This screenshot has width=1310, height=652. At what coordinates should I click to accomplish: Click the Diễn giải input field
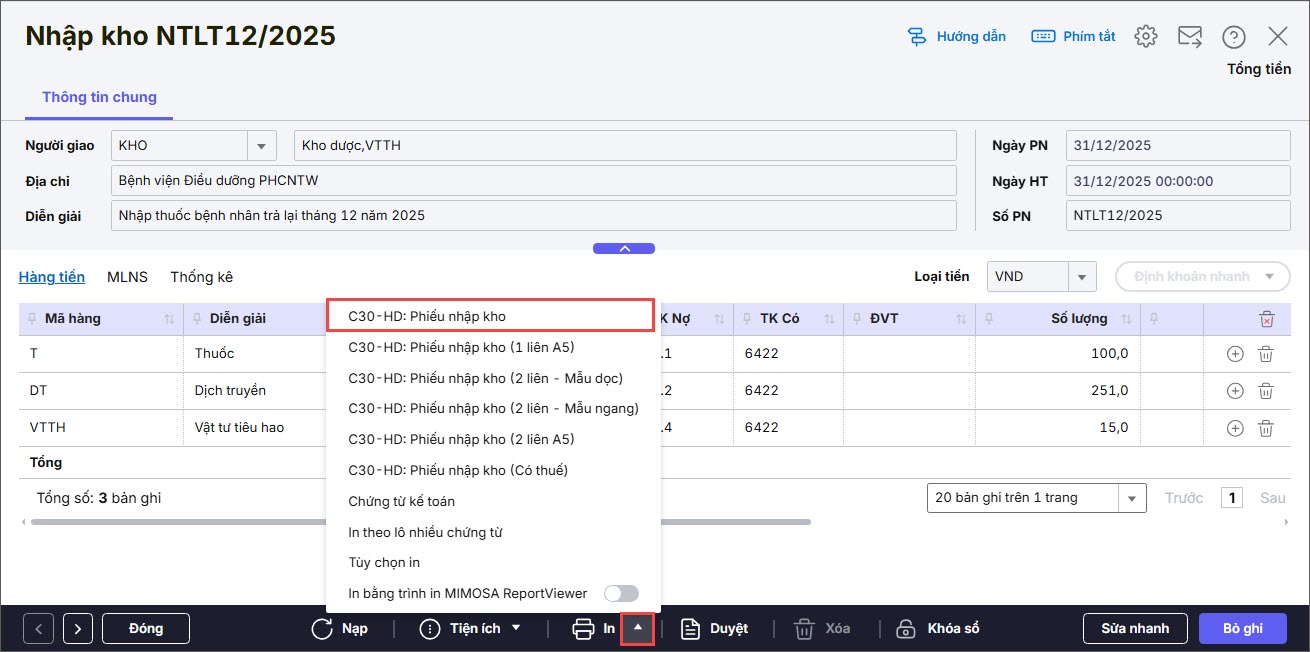pyautogui.click(x=534, y=216)
